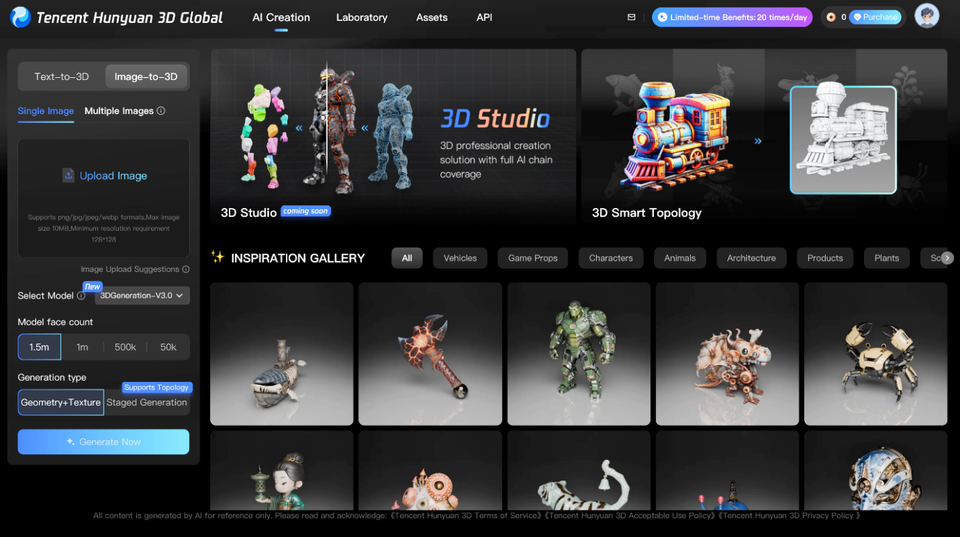Screen dimensions: 960x537
Task: Open the Assets menu item
Action: click(432, 17)
